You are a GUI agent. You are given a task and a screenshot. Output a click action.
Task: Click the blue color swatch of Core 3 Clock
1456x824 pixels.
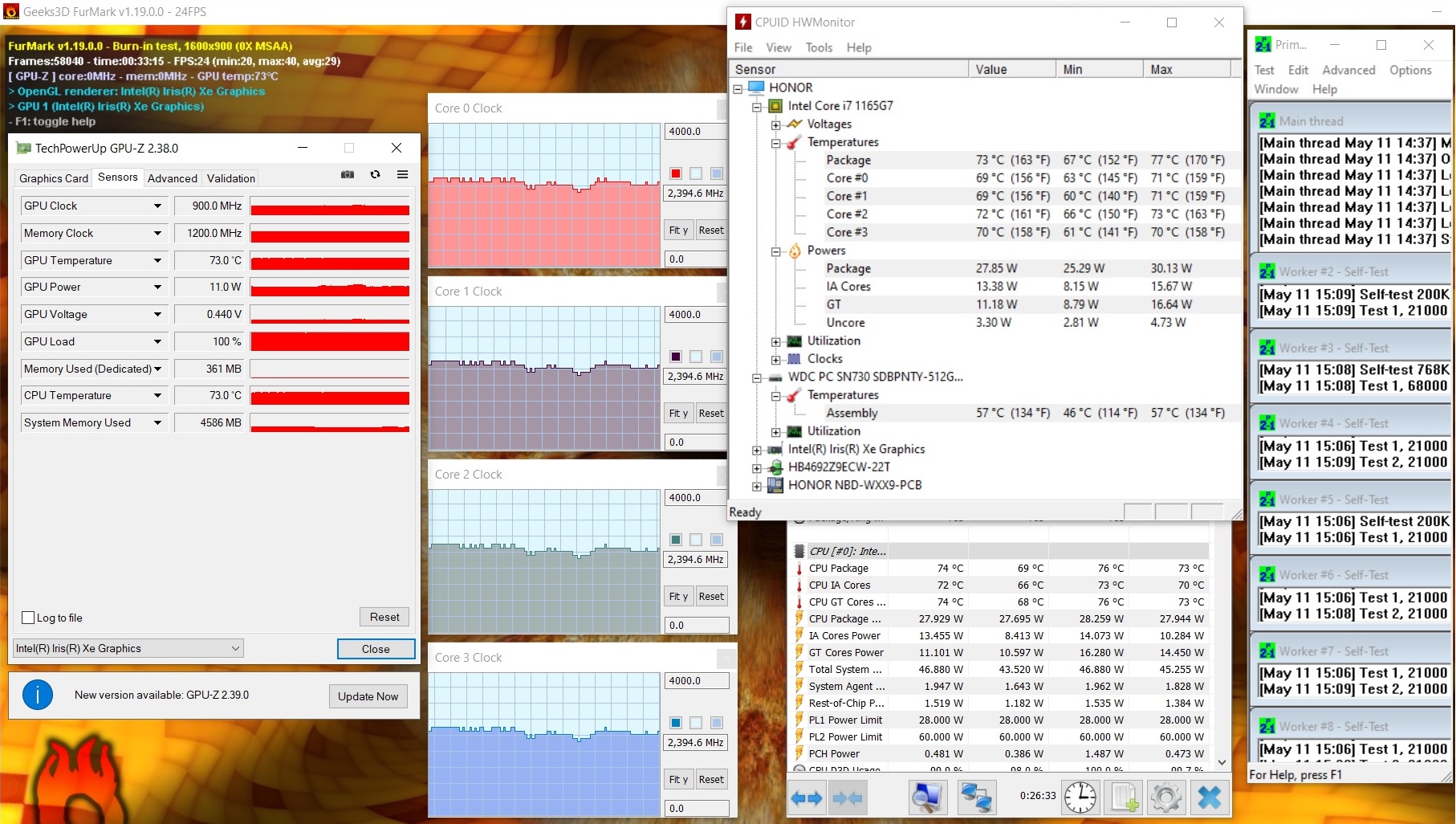coord(676,723)
